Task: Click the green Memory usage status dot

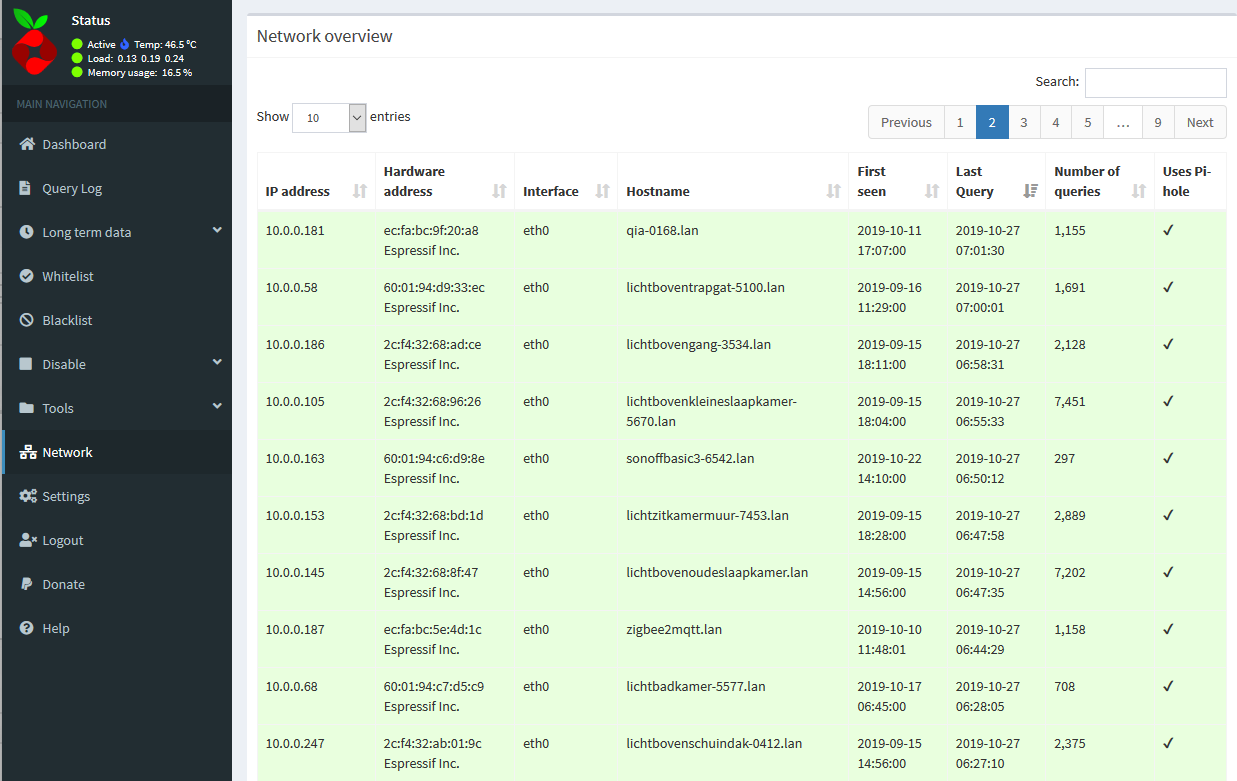Action: pyautogui.click(x=77, y=72)
